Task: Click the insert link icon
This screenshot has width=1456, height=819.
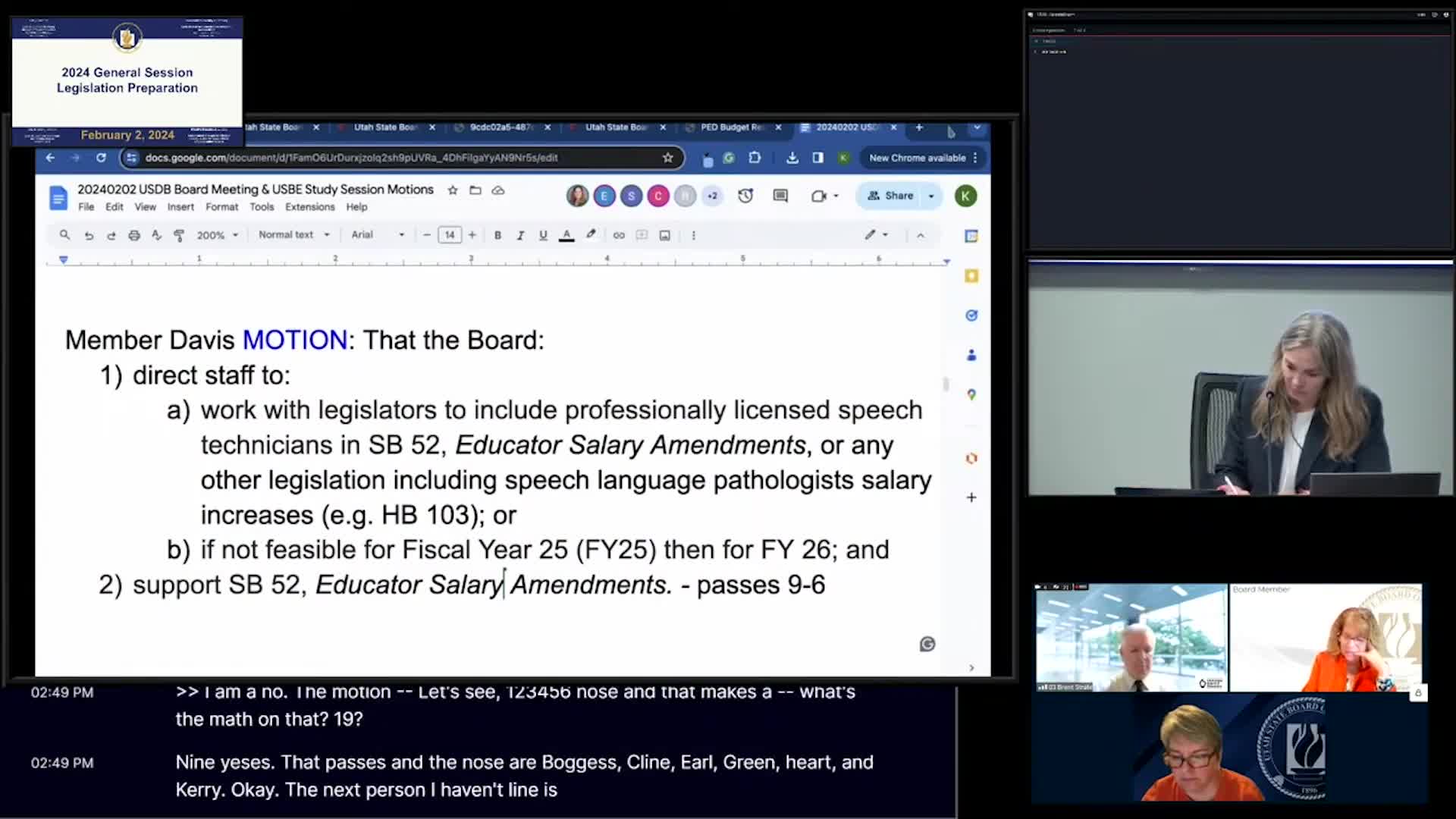Action: [x=619, y=235]
